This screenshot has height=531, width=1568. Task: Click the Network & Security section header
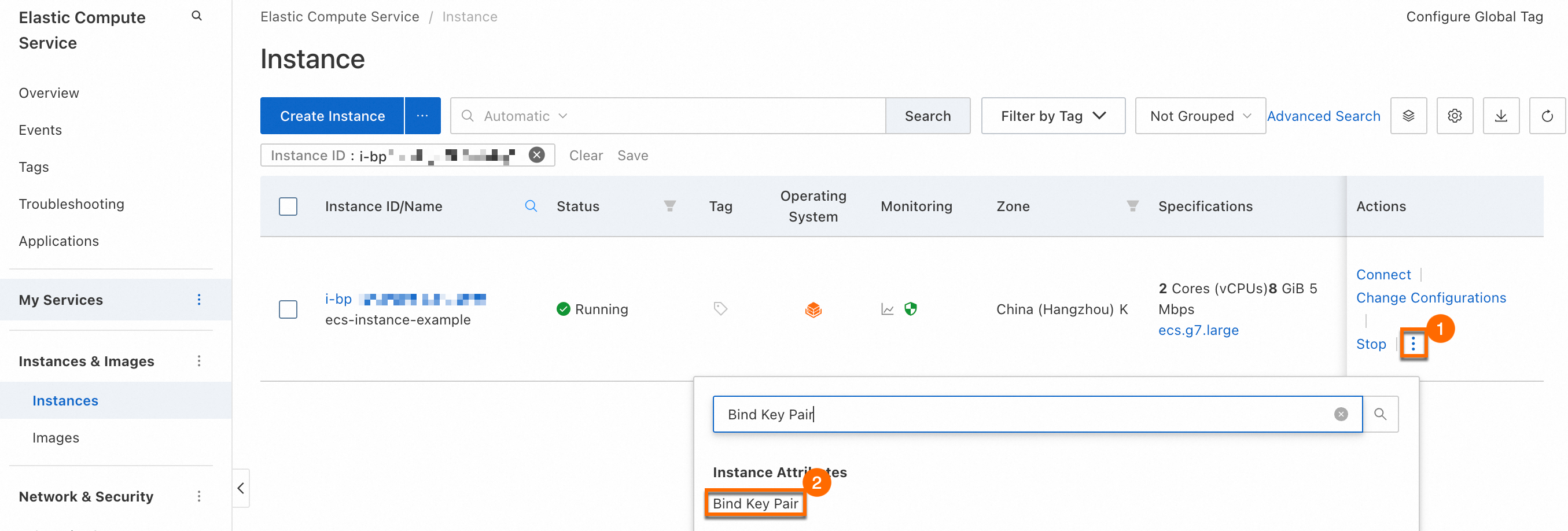(x=86, y=496)
